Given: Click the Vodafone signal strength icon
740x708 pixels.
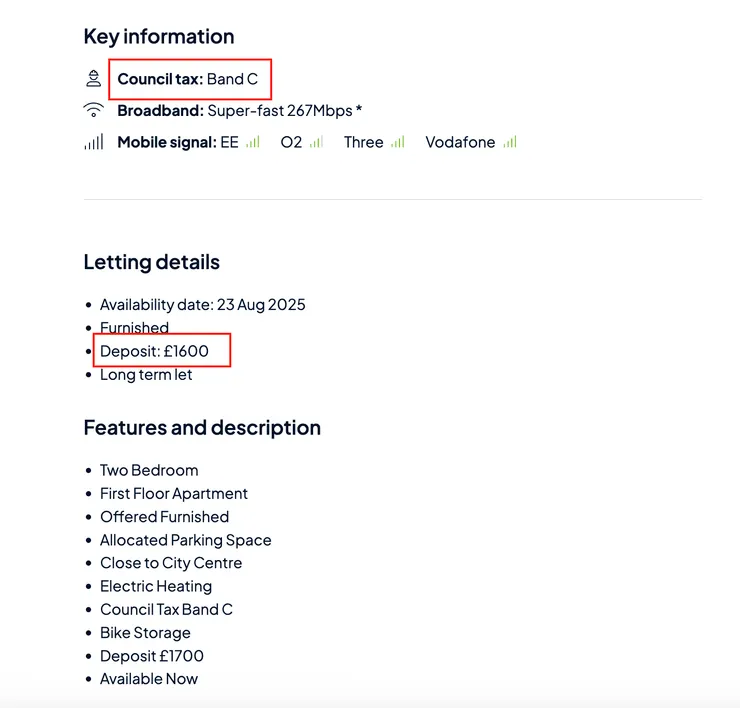Looking at the screenshot, I should click(510, 142).
